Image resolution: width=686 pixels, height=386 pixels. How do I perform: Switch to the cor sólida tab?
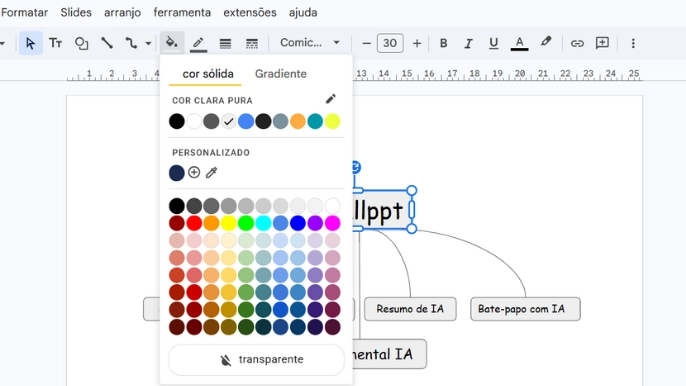pos(208,74)
